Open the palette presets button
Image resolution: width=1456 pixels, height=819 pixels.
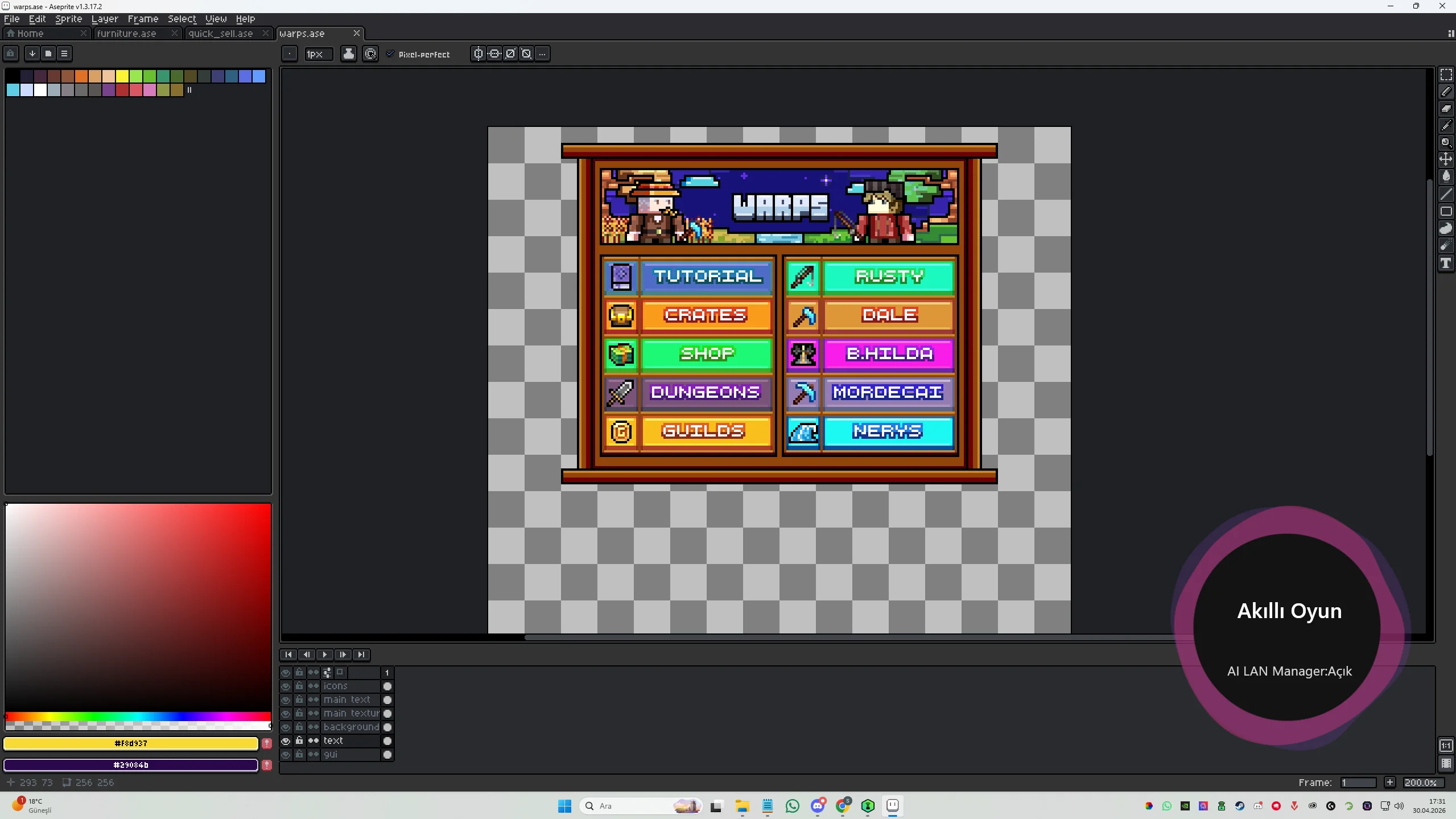click(48, 53)
